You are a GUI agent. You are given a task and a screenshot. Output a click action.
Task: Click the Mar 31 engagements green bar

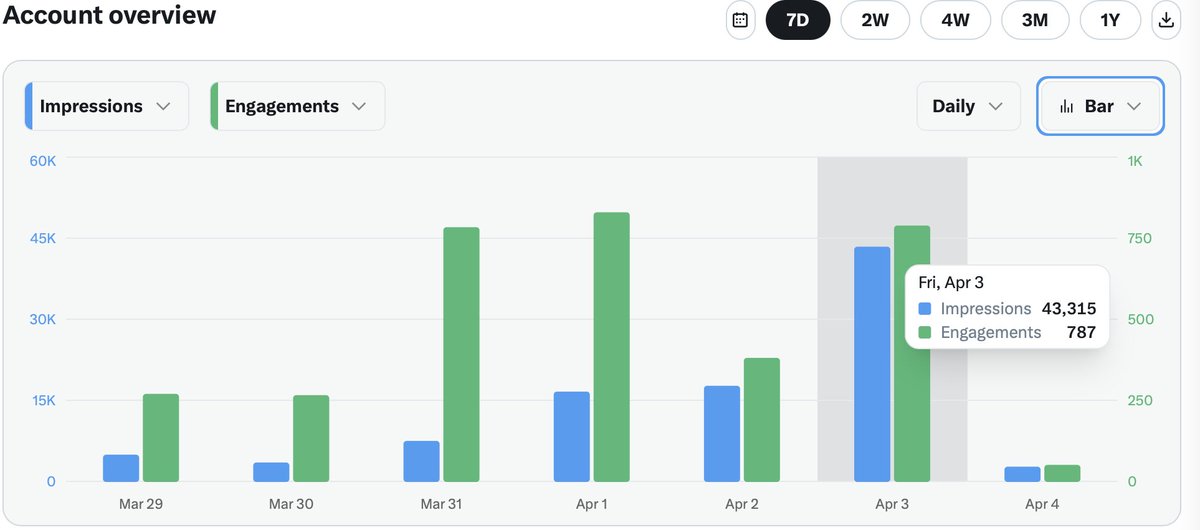pyautogui.click(x=462, y=355)
